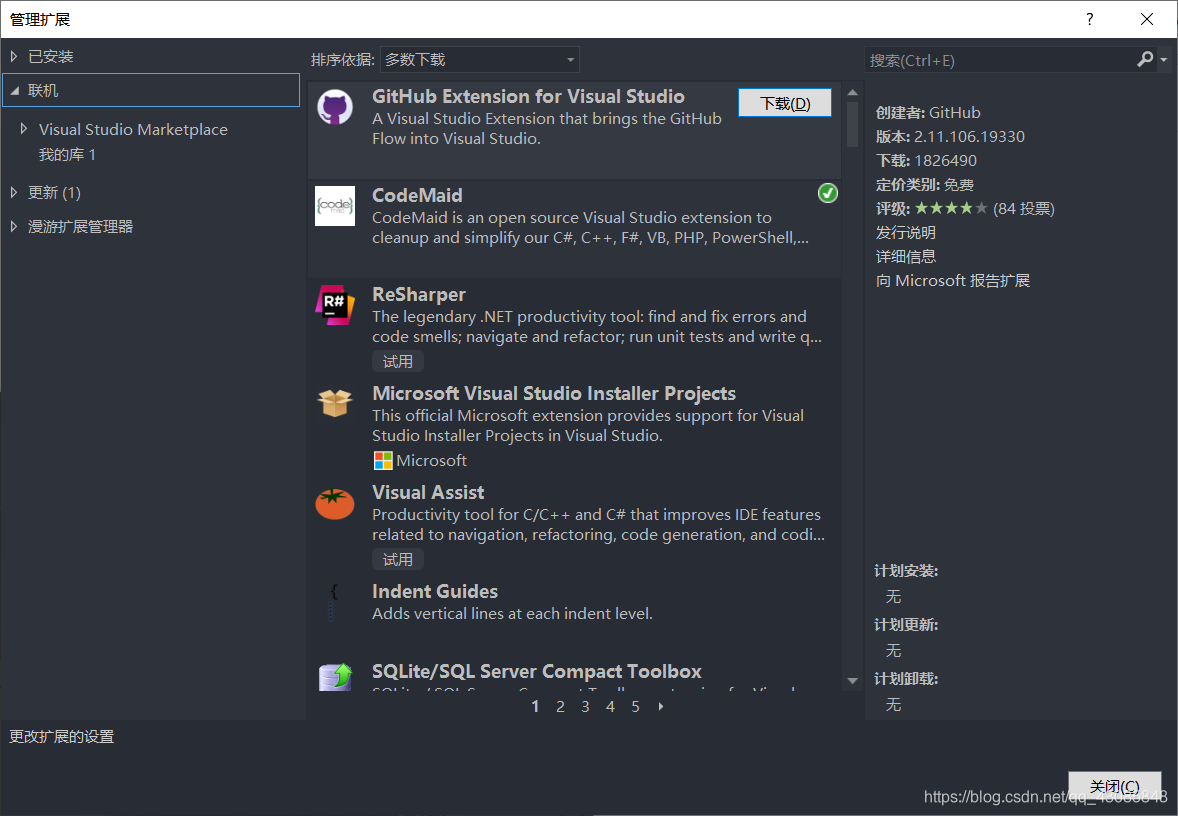Screen dimensions: 1178x816
Task: Select the 已安装 category
Action: (x=50, y=56)
